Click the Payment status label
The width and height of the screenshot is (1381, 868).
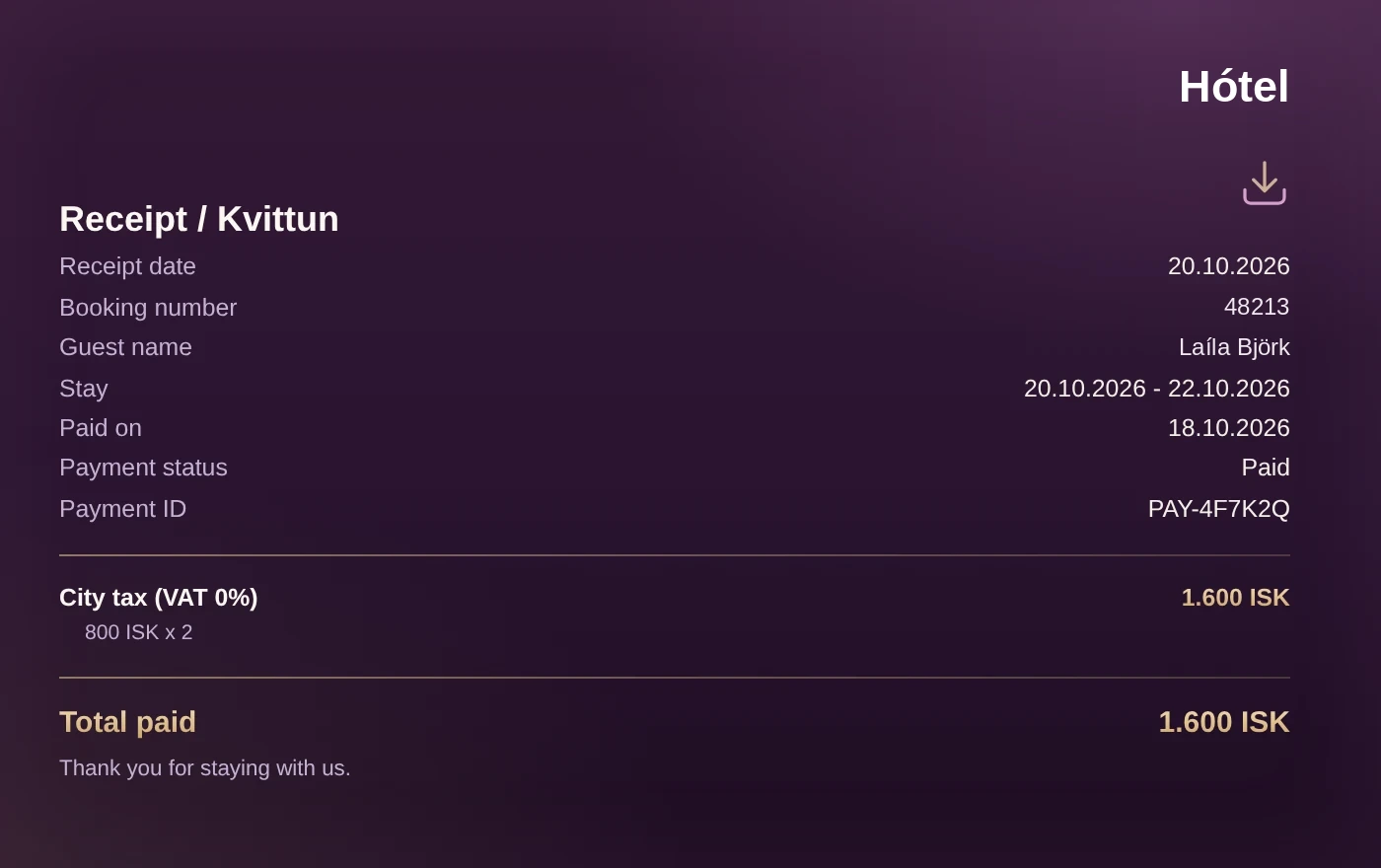tap(144, 468)
